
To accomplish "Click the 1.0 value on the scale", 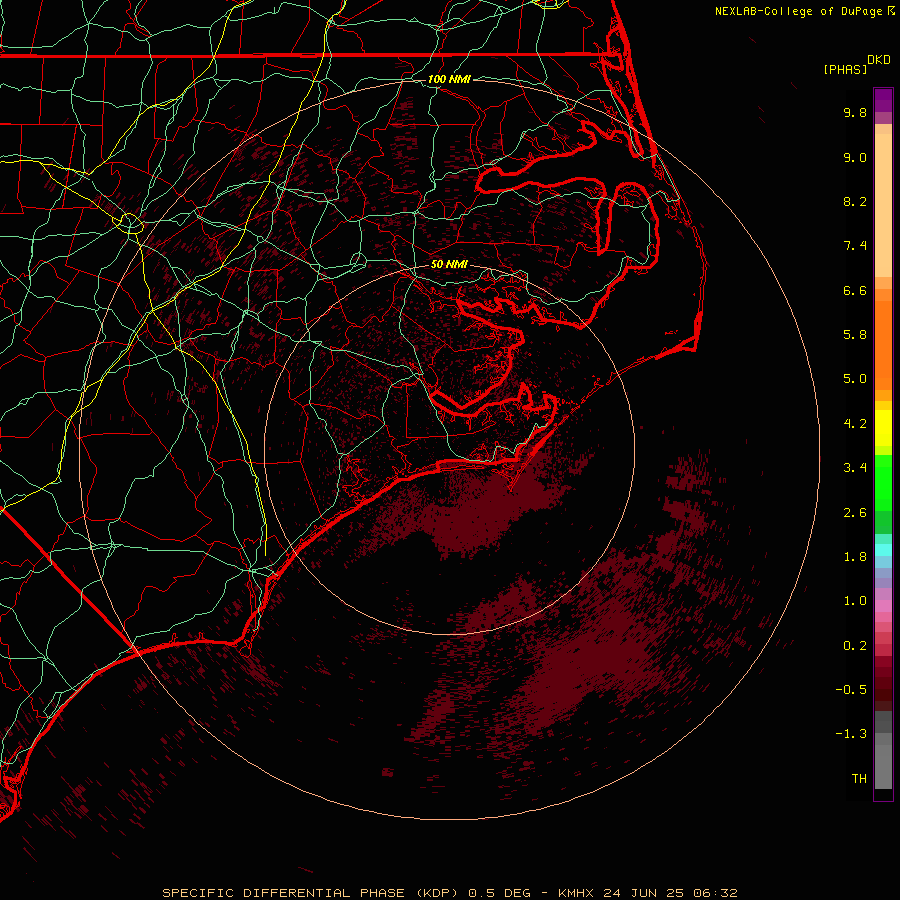I will pos(855,601).
